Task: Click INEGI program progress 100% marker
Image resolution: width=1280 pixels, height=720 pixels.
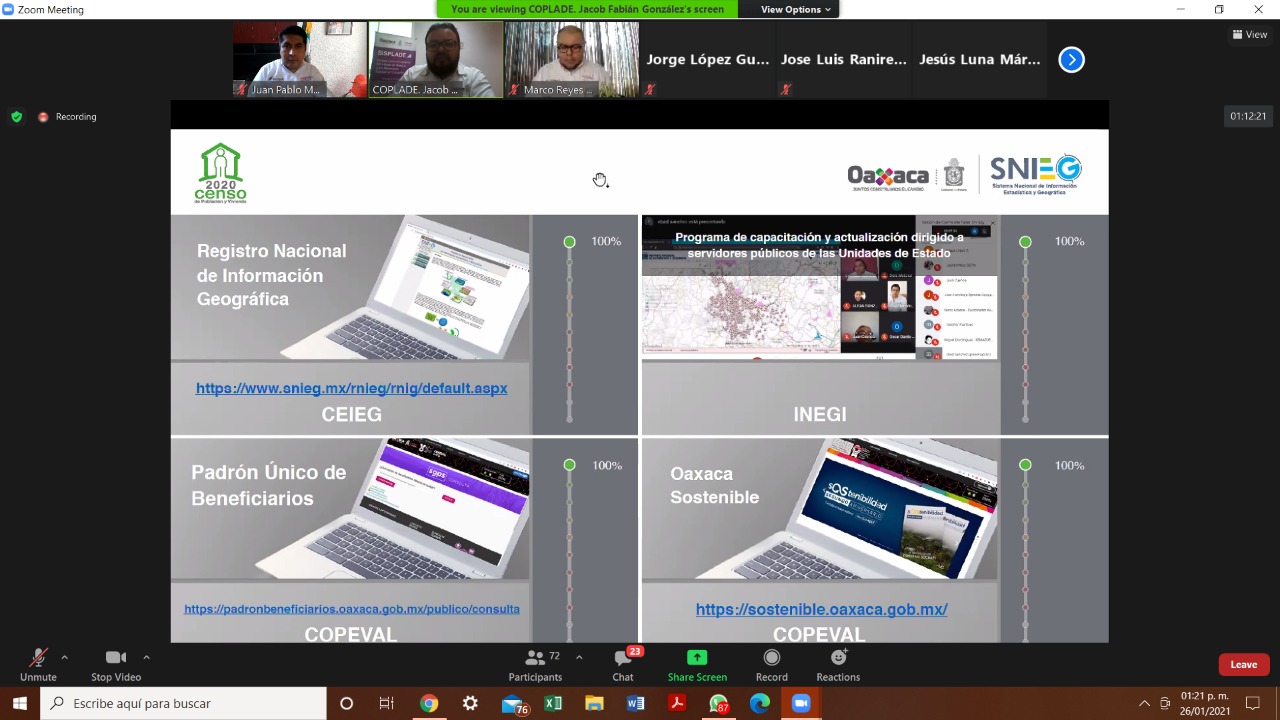Action: (1025, 242)
